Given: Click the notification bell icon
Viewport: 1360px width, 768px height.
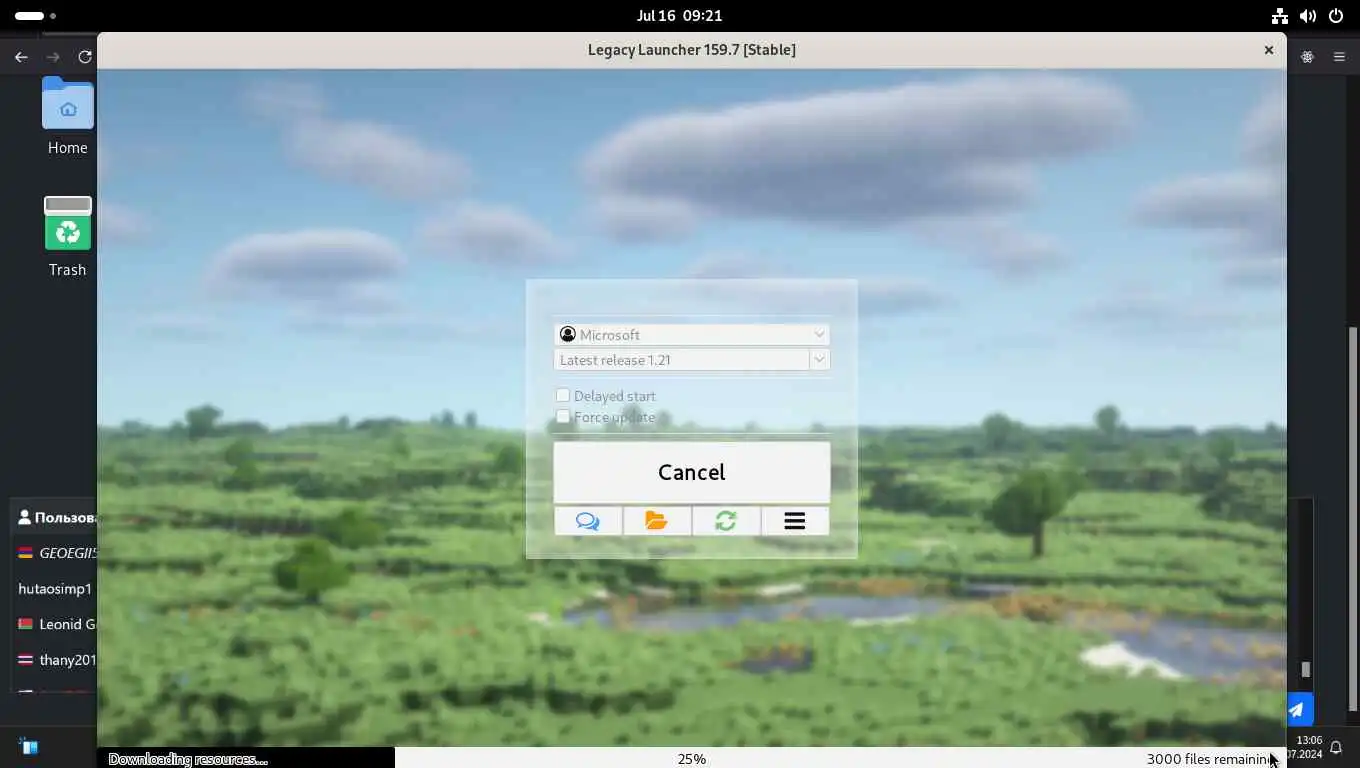Looking at the screenshot, I should coord(1336,748).
